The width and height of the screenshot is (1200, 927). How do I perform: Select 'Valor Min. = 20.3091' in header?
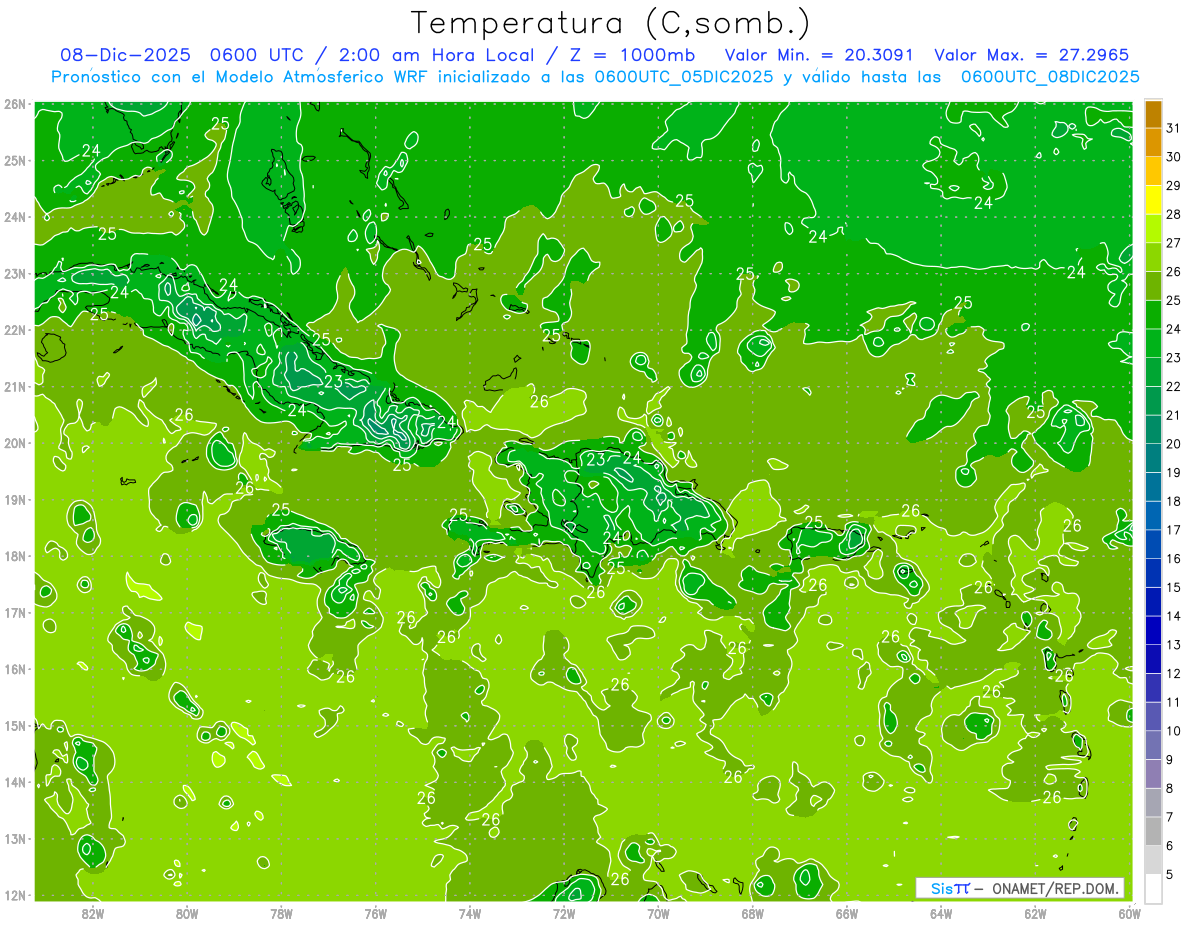pyautogui.click(x=819, y=55)
